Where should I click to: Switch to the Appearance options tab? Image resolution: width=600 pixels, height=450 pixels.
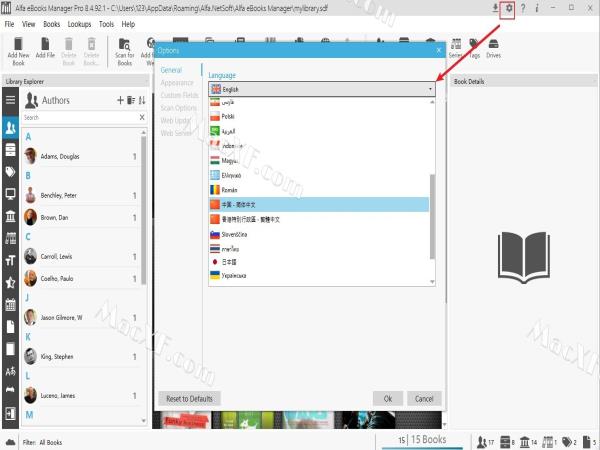177,84
